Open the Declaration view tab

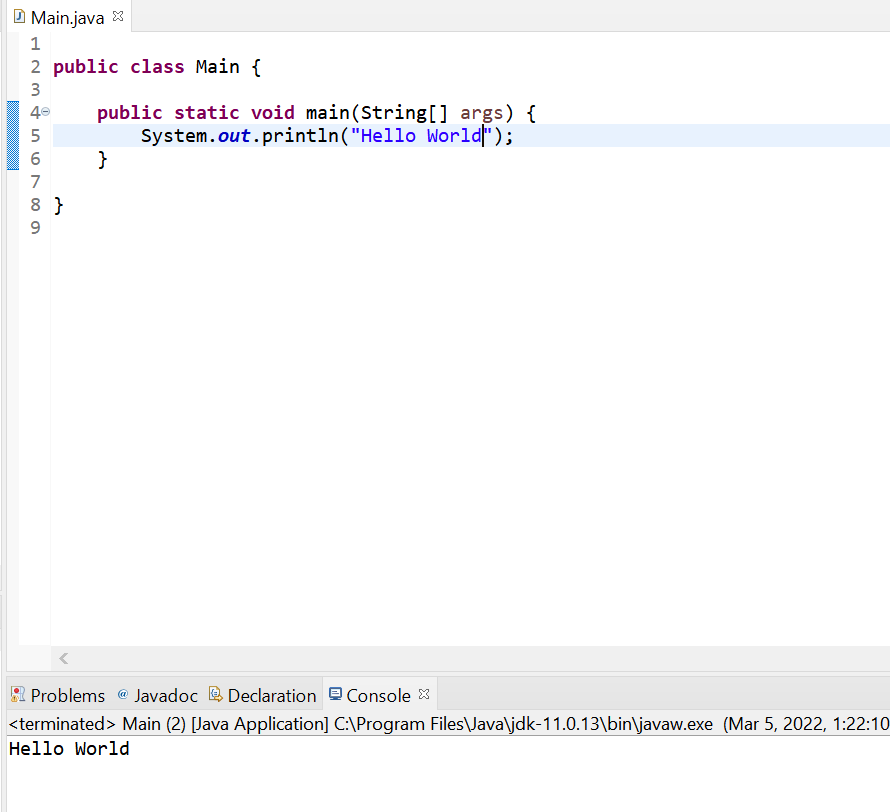tap(263, 695)
